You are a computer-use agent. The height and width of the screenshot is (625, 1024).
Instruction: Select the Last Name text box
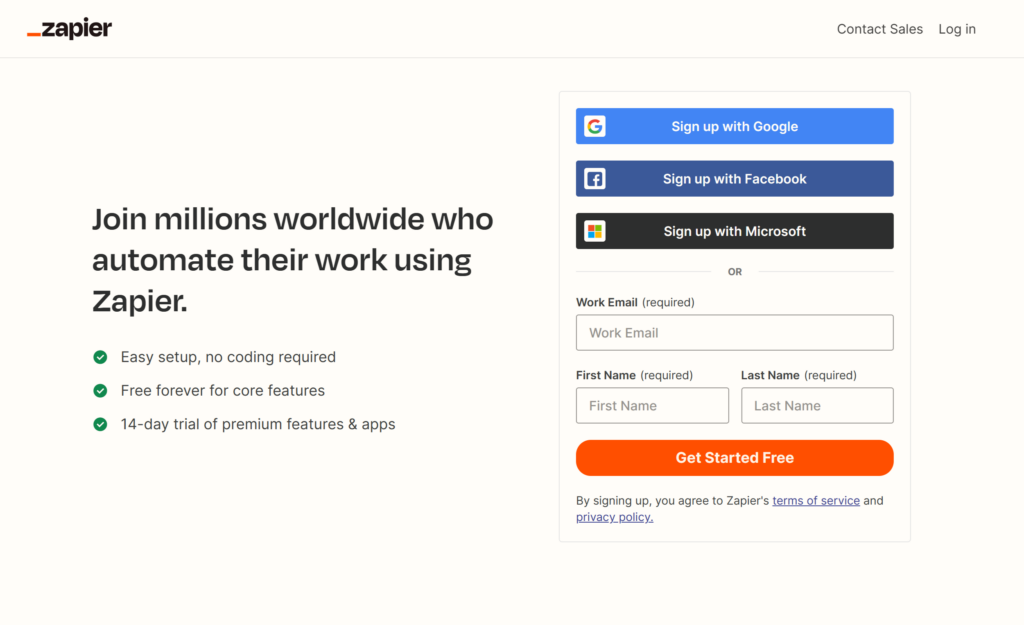pyautogui.click(x=817, y=406)
